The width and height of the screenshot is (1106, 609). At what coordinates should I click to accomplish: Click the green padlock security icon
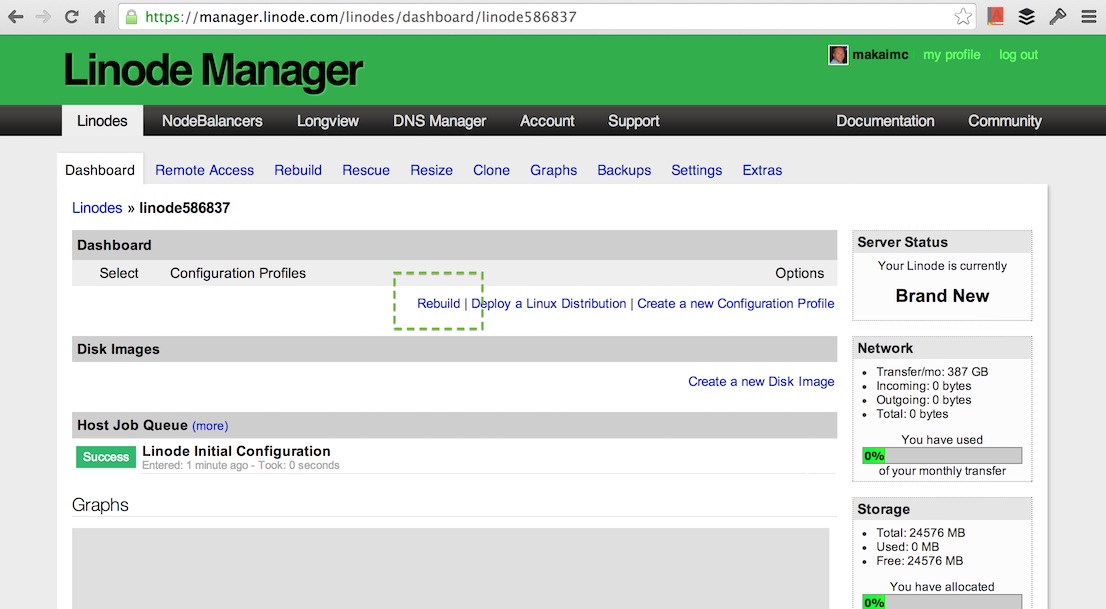click(x=131, y=17)
